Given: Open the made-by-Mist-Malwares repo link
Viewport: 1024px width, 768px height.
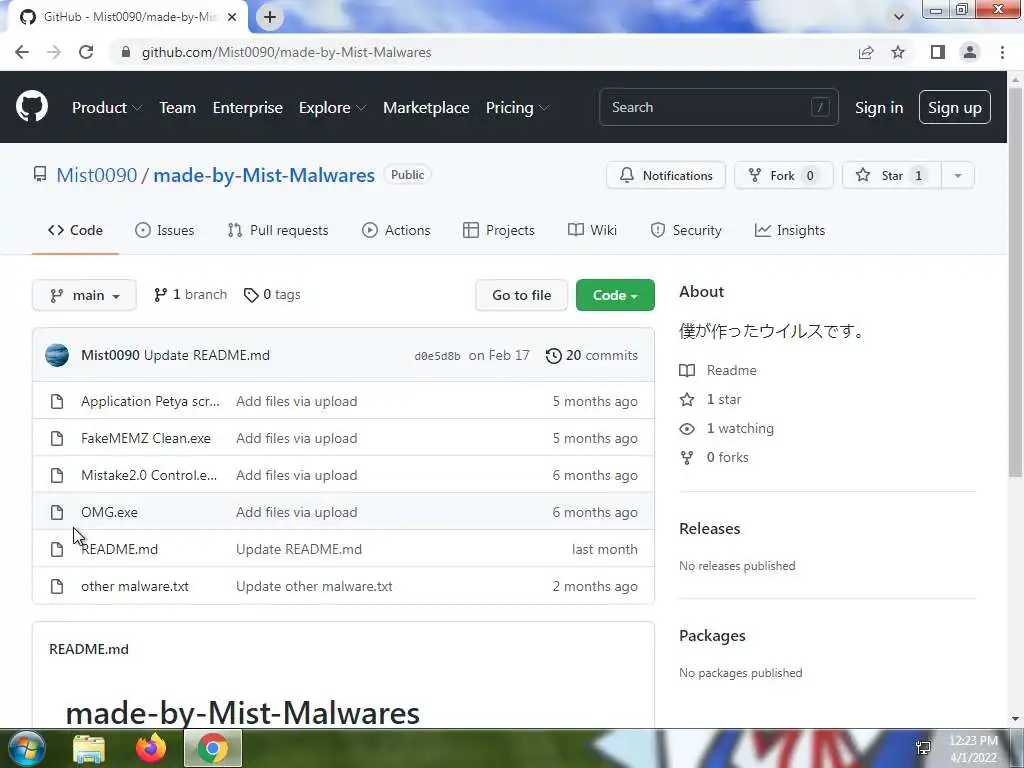Looking at the screenshot, I should pos(264,175).
